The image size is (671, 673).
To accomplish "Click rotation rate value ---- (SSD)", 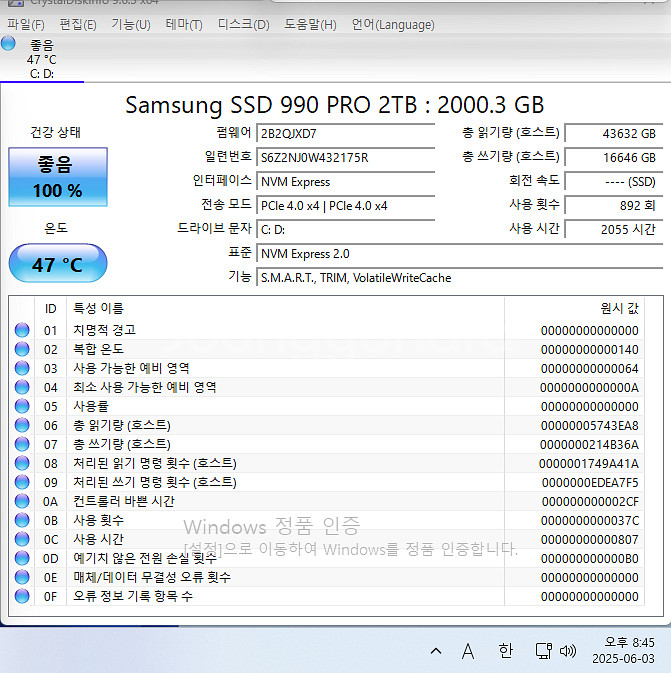I will click(x=614, y=182).
